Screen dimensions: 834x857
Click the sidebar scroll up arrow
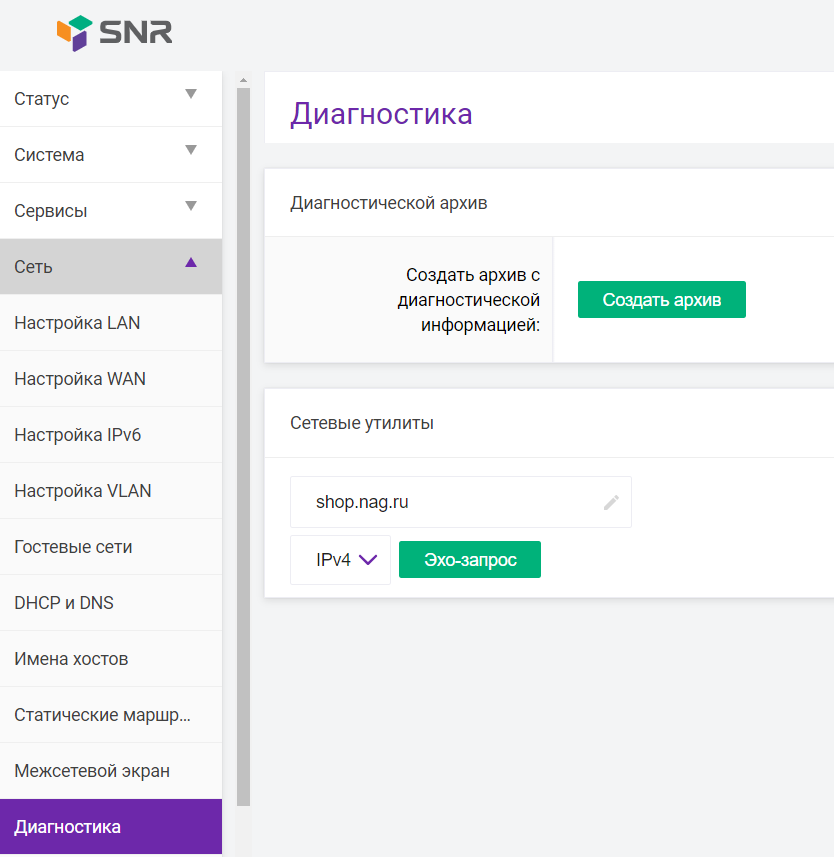243,80
